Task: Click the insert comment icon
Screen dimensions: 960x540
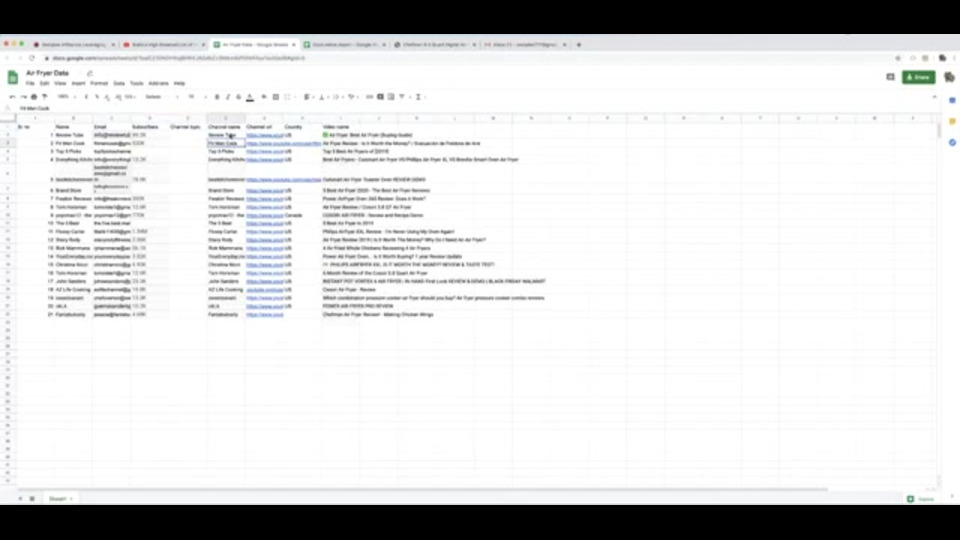Action: (x=380, y=97)
